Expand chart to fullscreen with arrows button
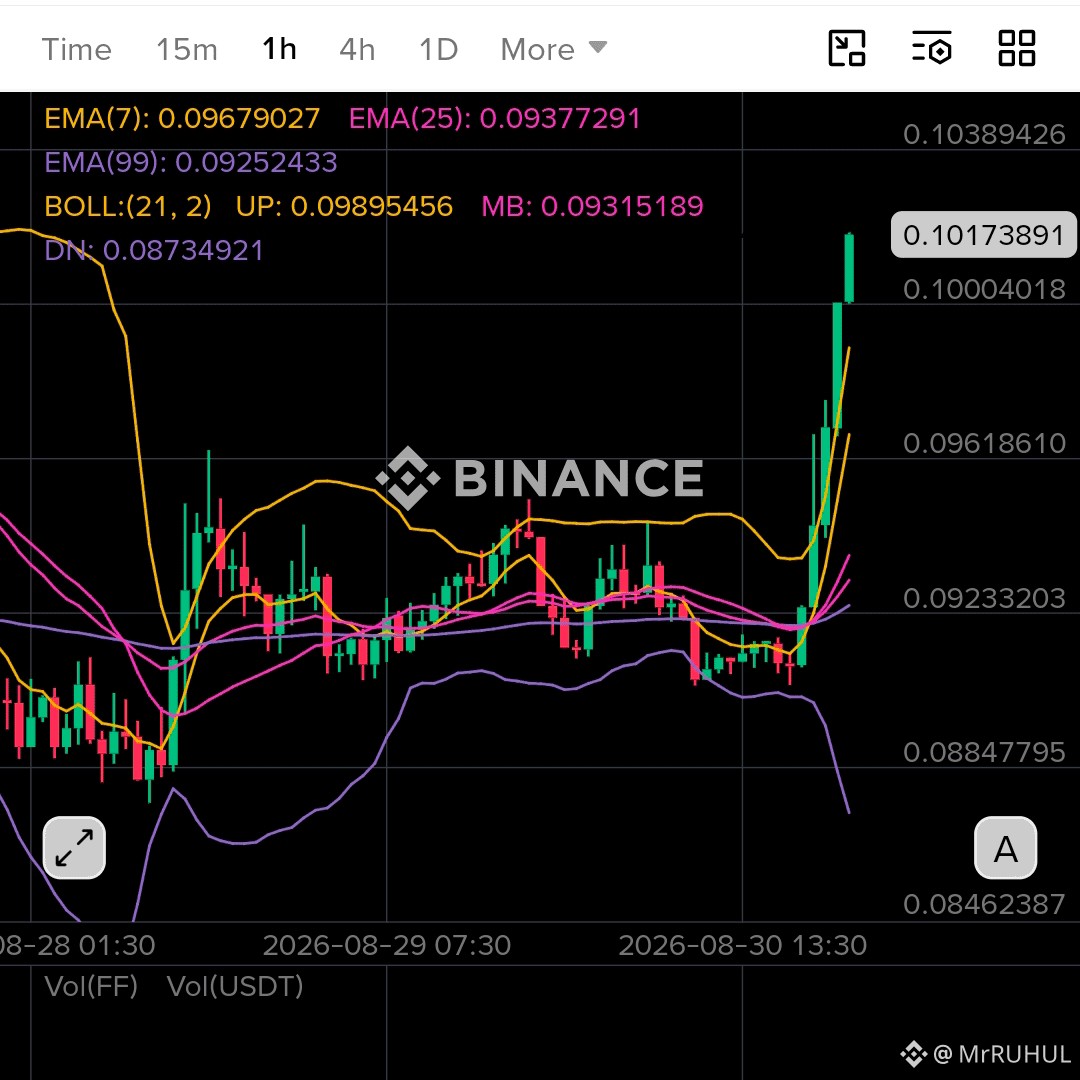This screenshot has height=1080, width=1080. click(x=74, y=848)
